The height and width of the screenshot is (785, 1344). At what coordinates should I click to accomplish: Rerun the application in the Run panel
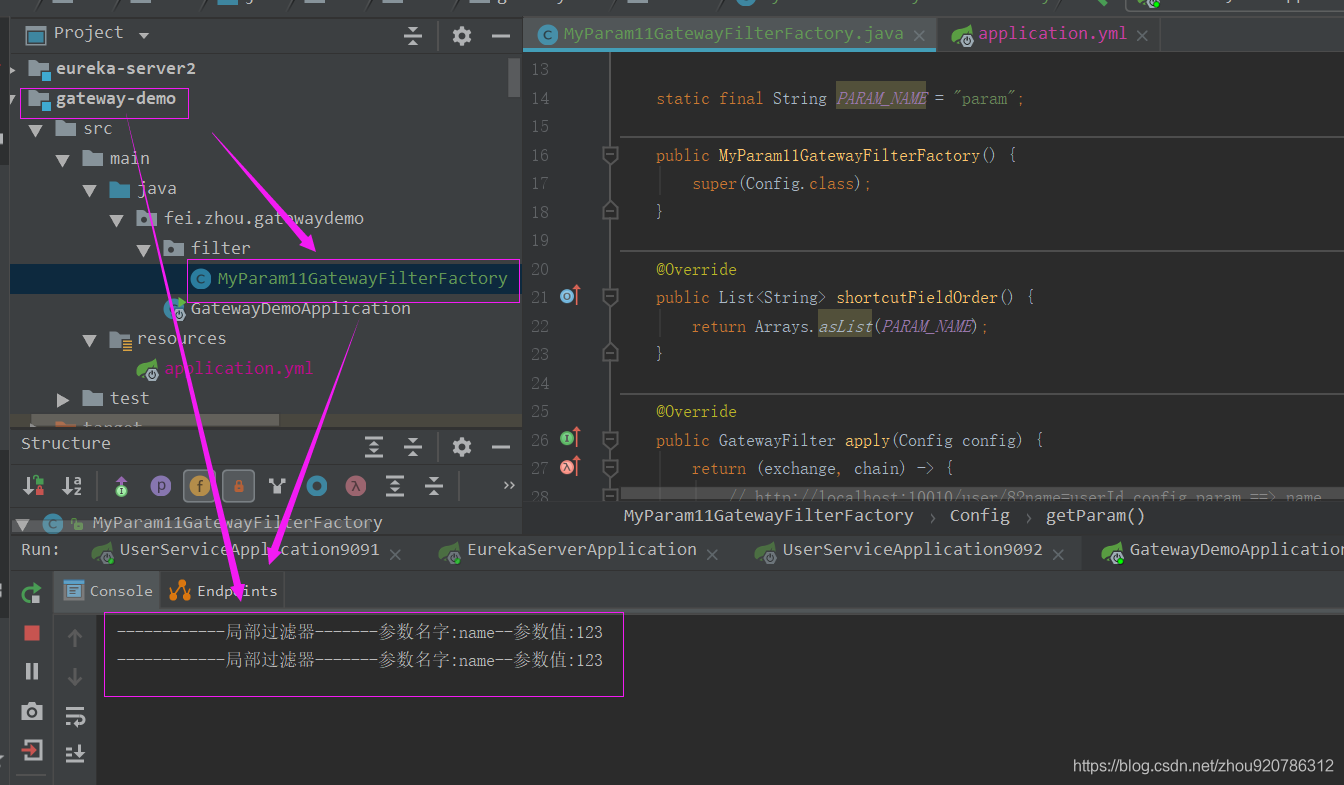point(32,592)
